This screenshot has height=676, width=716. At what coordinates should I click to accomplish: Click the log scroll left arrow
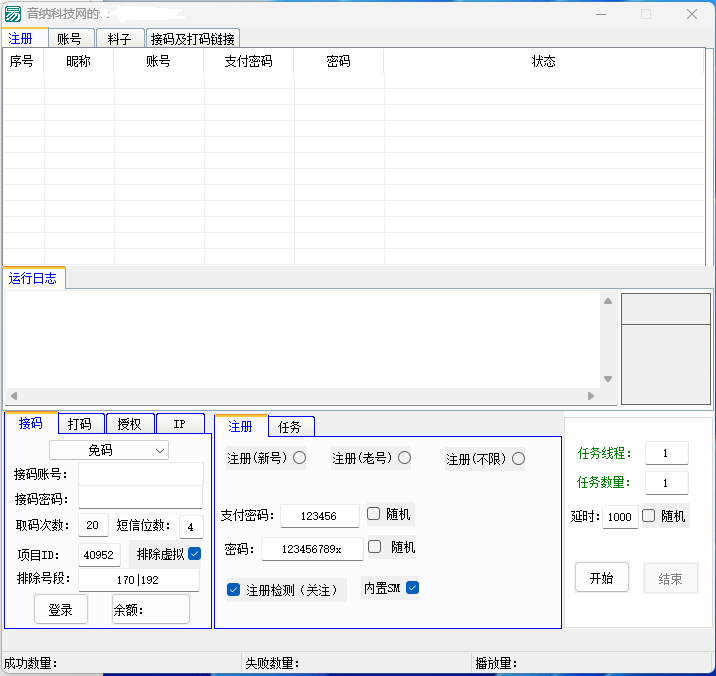(13, 396)
